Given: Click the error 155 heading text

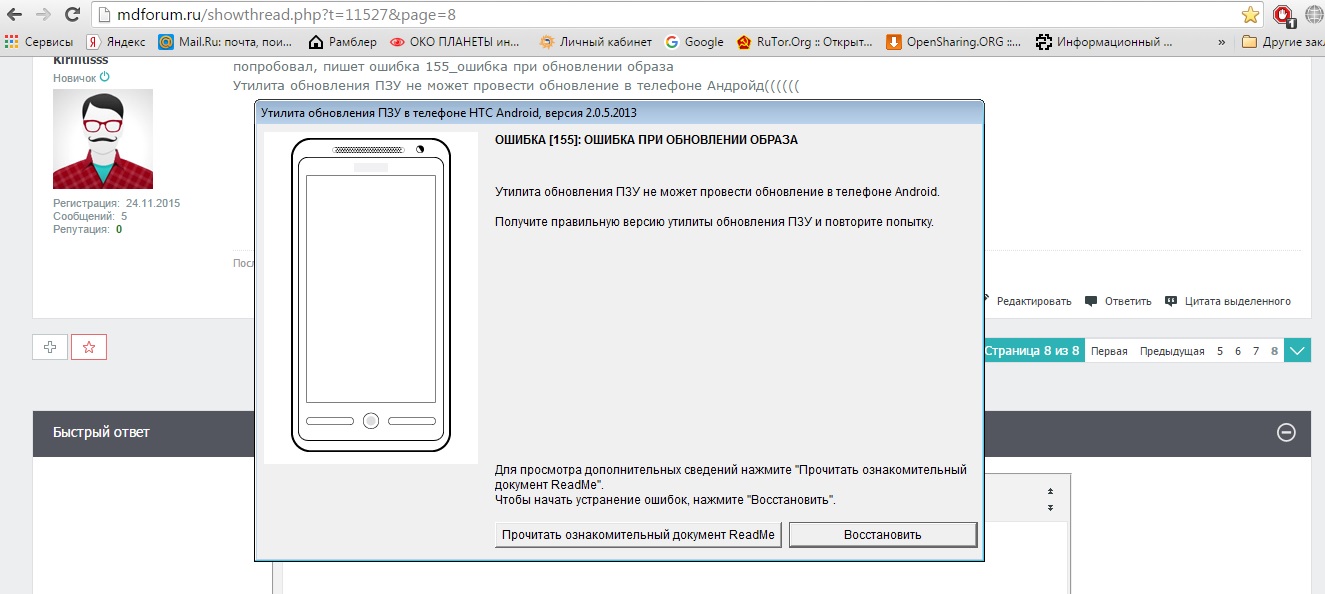Looking at the screenshot, I should pyautogui.click(x=646, y=140).
